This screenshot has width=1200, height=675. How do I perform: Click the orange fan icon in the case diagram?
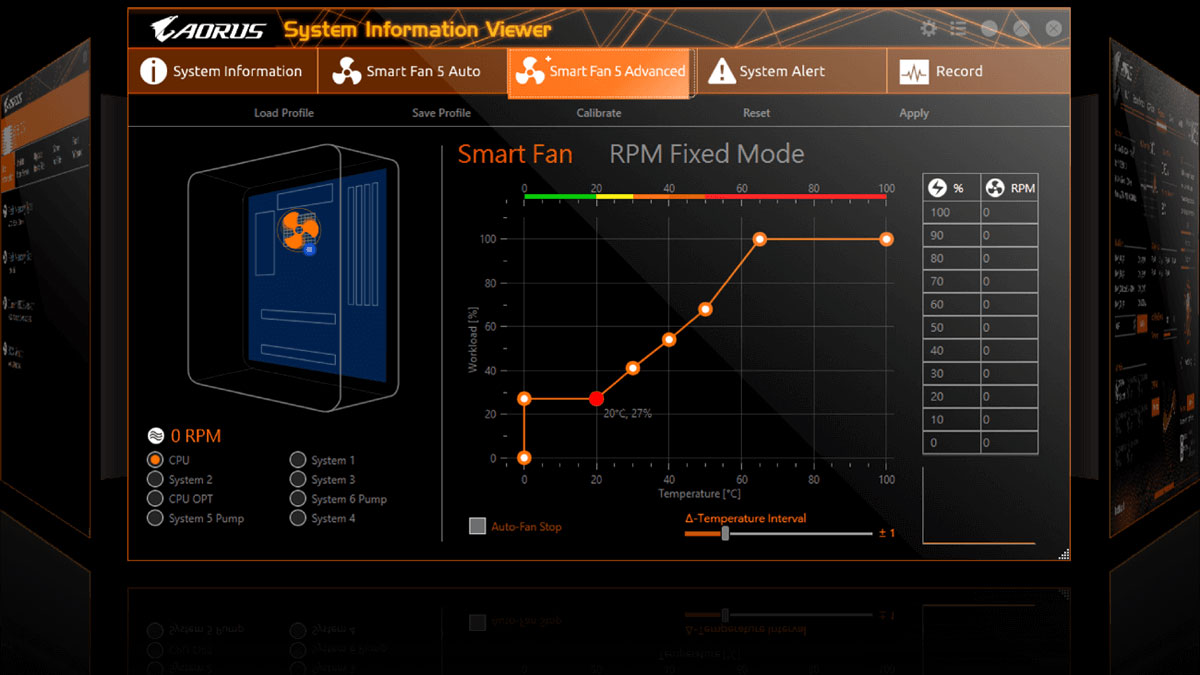tap(299, 229)
